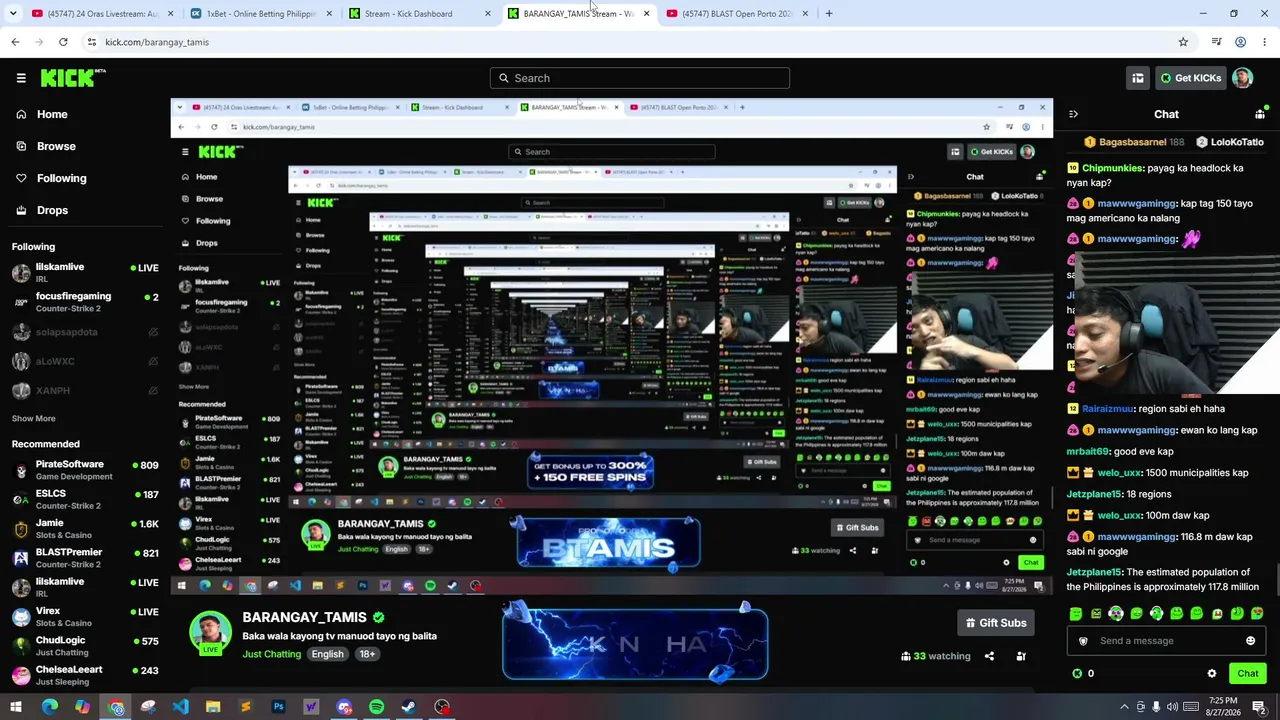Open ChelseaLeeart recommended channel
The height and width of the screenshot is (720, 1280).
click(x=84, y=675)
